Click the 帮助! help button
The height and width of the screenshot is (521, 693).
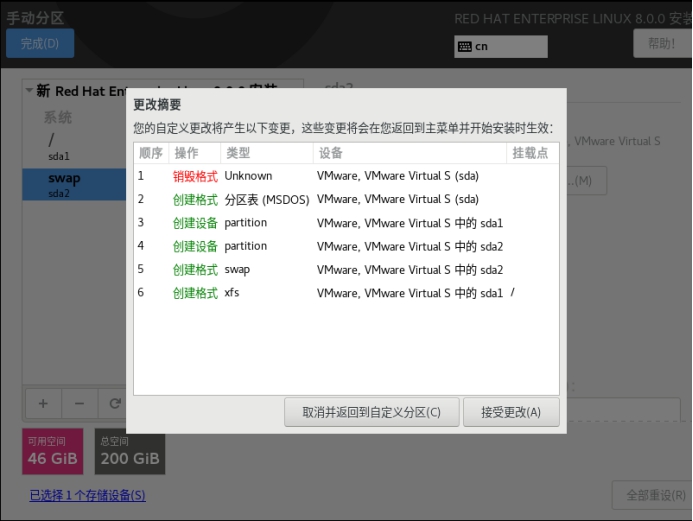click(662, 43)
